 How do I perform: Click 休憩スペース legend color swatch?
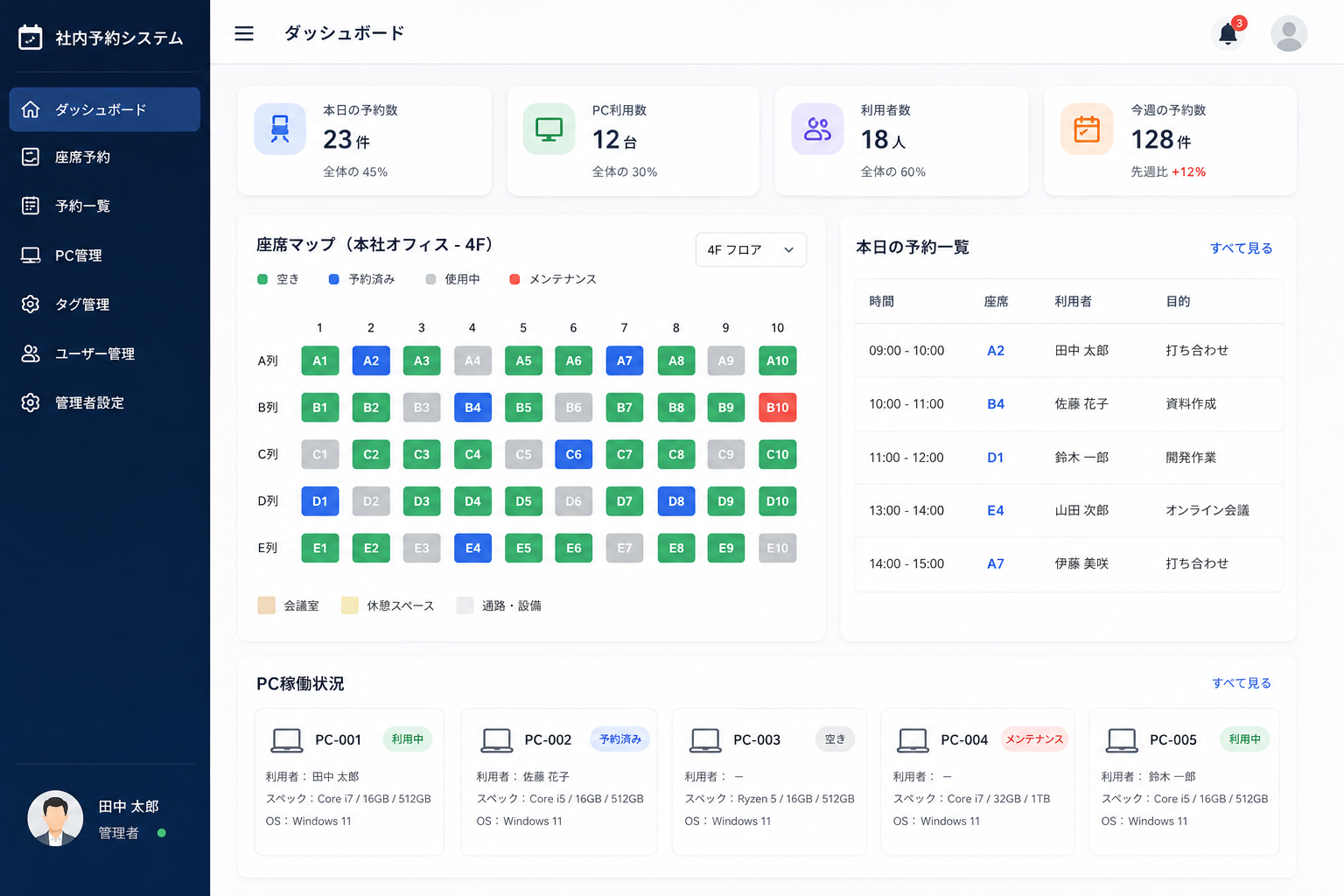pyautogui.click(x=349, y=605)
